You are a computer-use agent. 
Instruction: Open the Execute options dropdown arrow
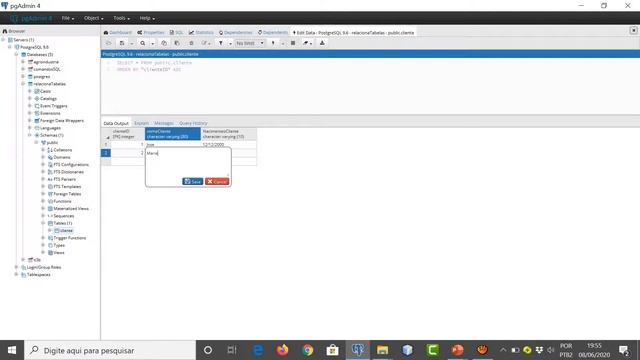tap(282, 43)
